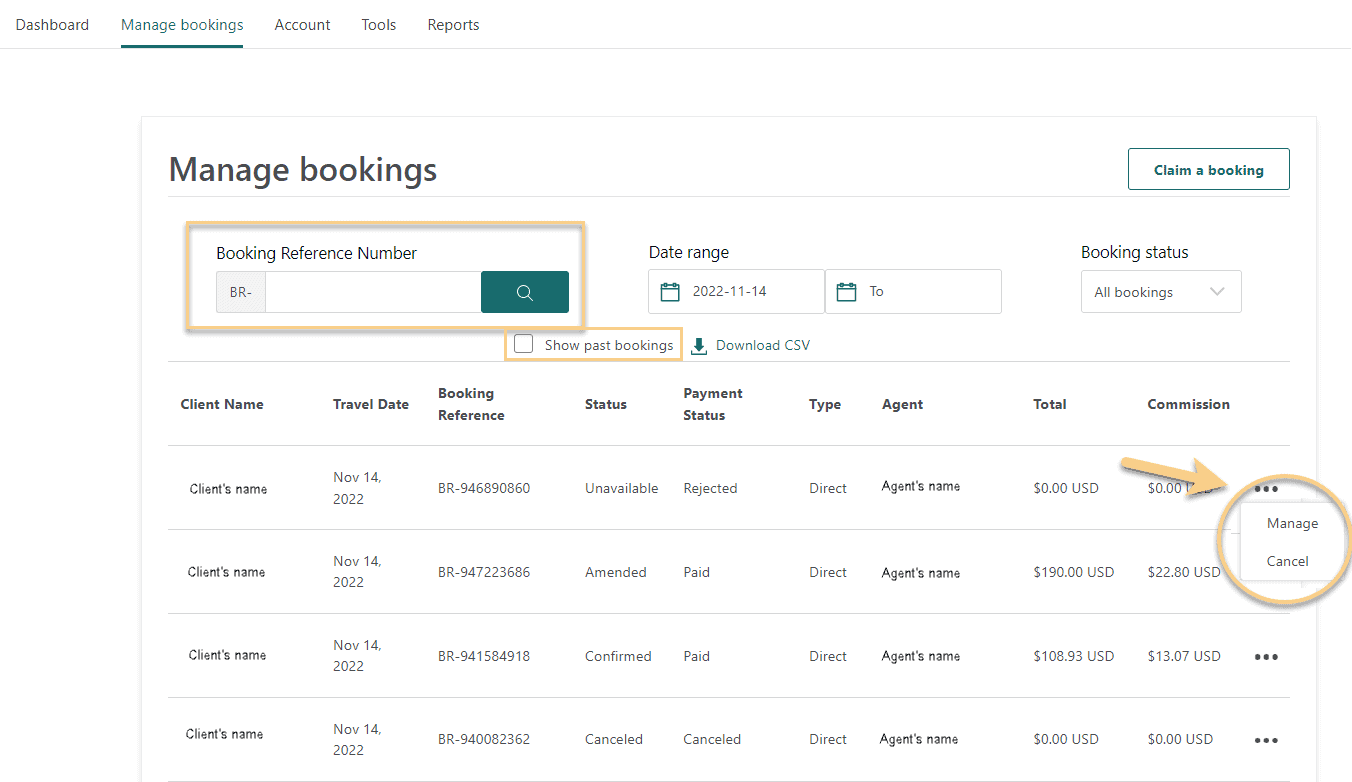Open three-dot menu for BR-940082362 row

coord(1266,741)
